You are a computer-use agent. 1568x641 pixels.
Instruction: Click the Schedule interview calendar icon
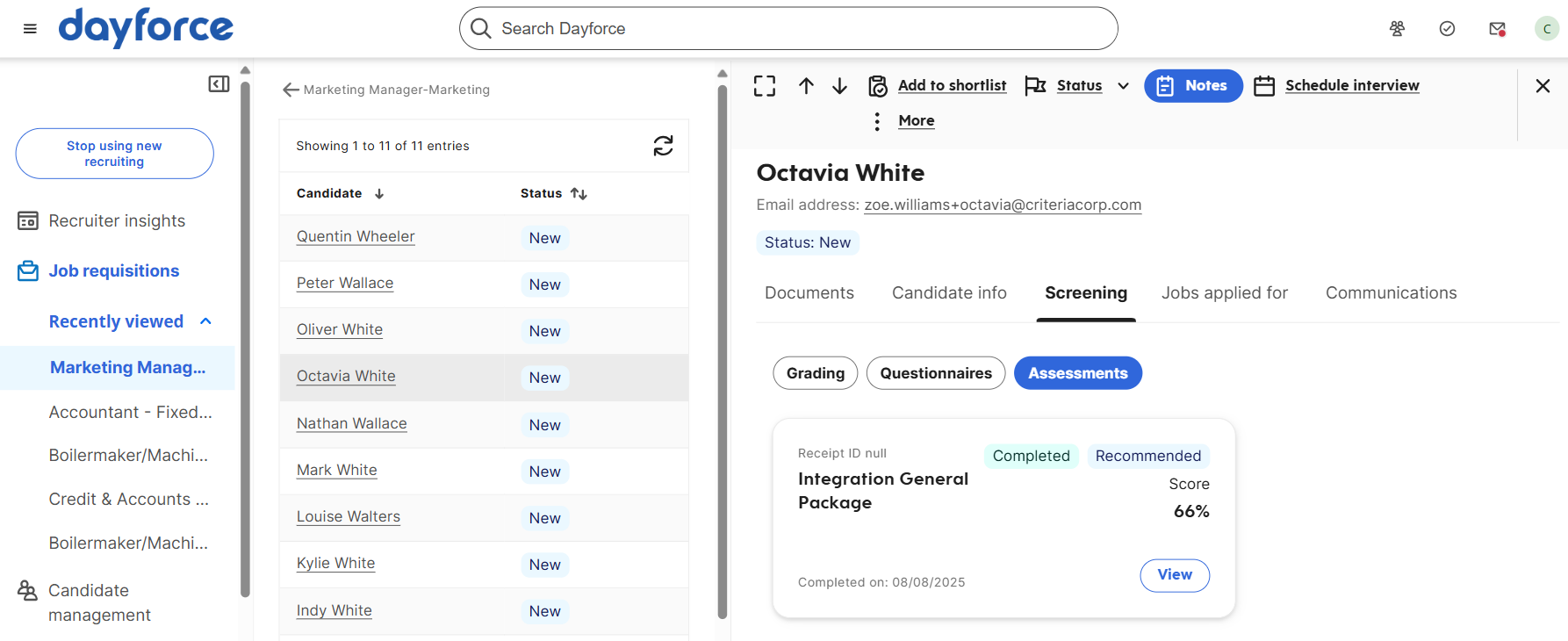point(1264,86)
